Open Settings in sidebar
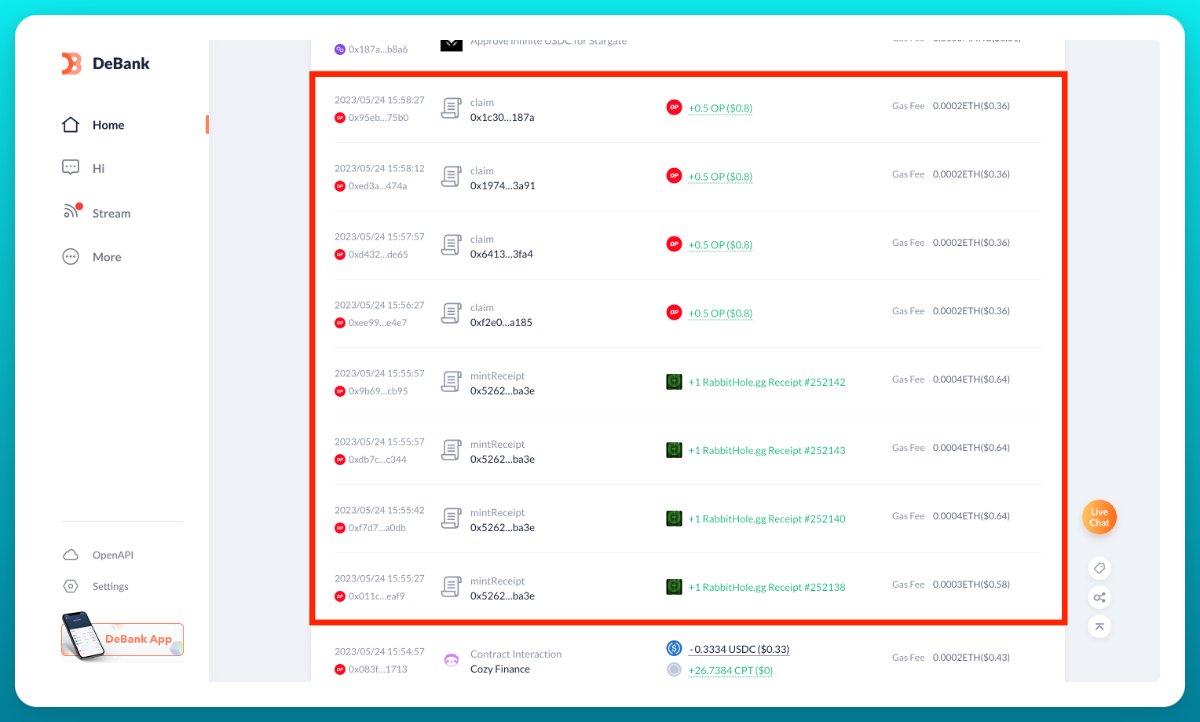The width and height of the screenshot is (1200, 722). tap(111, 587)
